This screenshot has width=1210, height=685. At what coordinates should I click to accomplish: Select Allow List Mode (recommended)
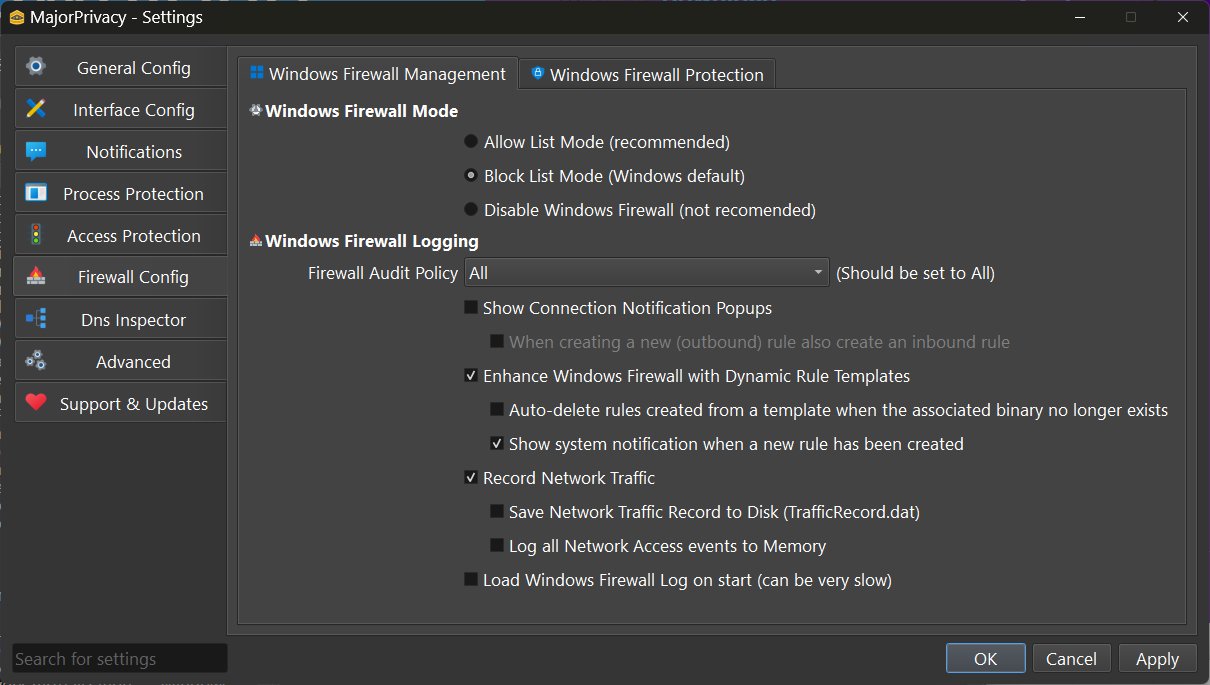click(597, 142)
